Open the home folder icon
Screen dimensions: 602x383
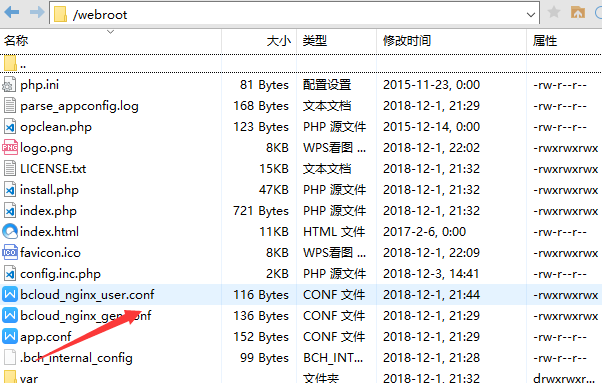point(577,12)
